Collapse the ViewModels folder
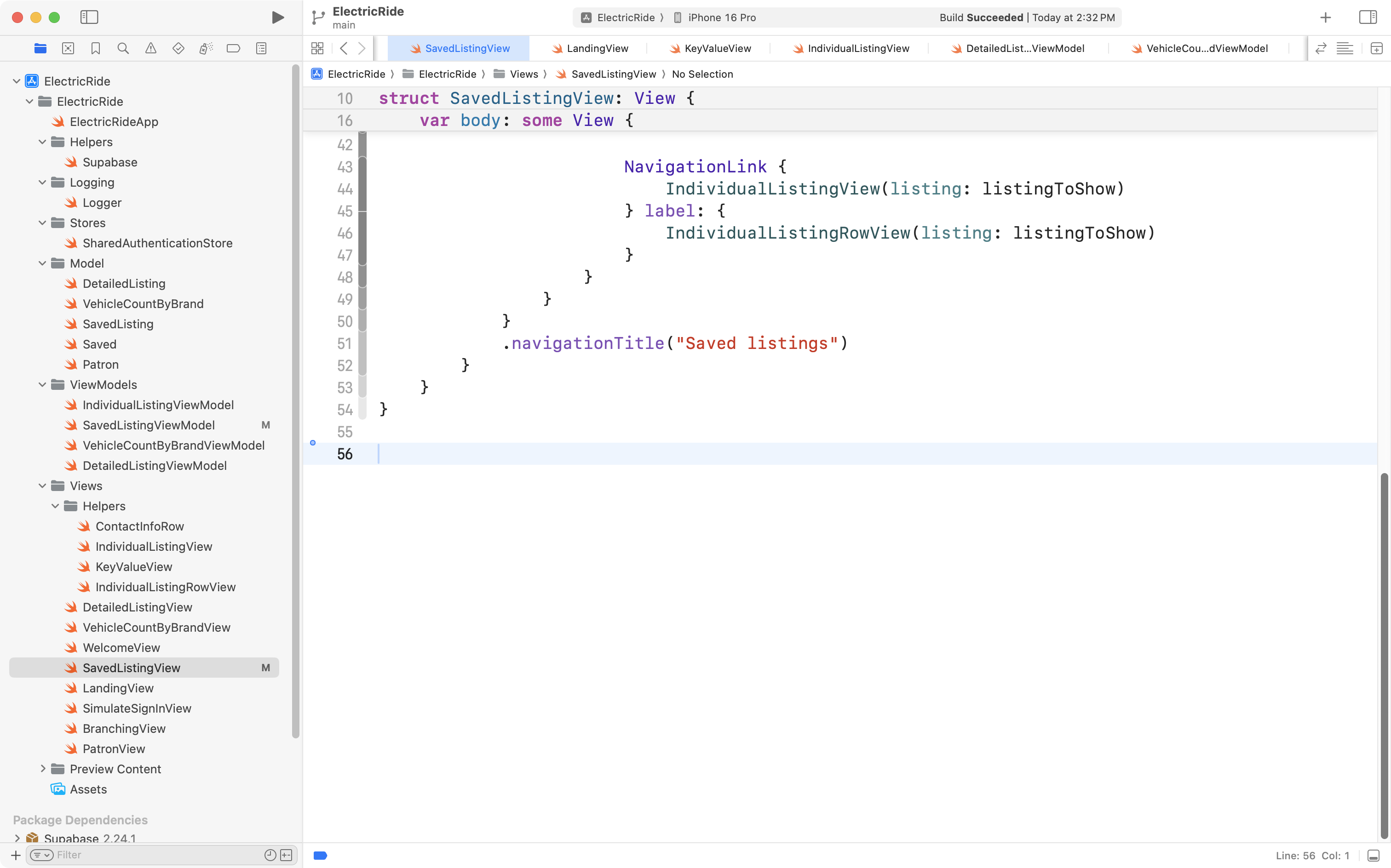Screen dimensions: 1391x868 click(42, 385)
